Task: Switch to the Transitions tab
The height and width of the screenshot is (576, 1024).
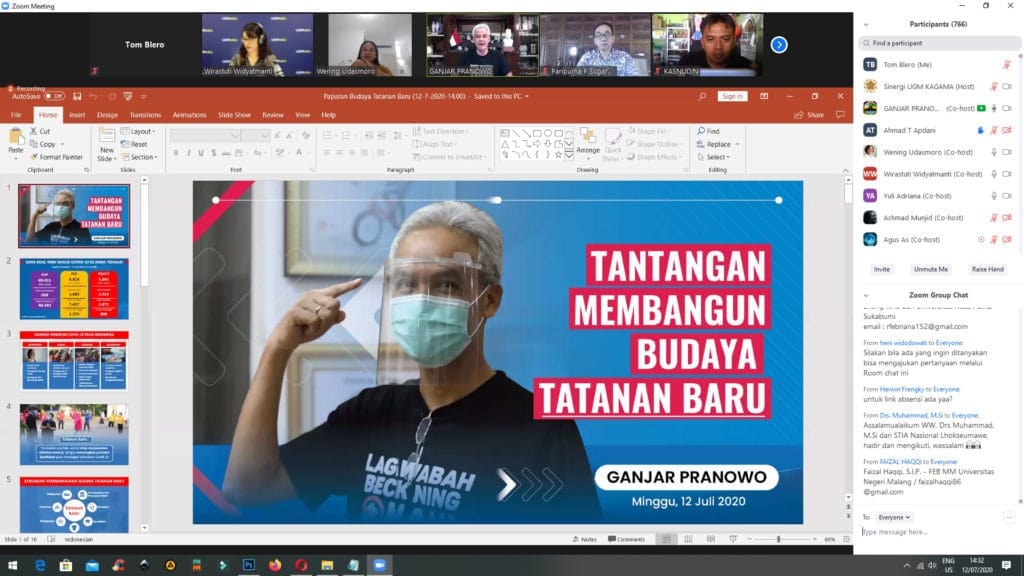Action: [145, 115]
